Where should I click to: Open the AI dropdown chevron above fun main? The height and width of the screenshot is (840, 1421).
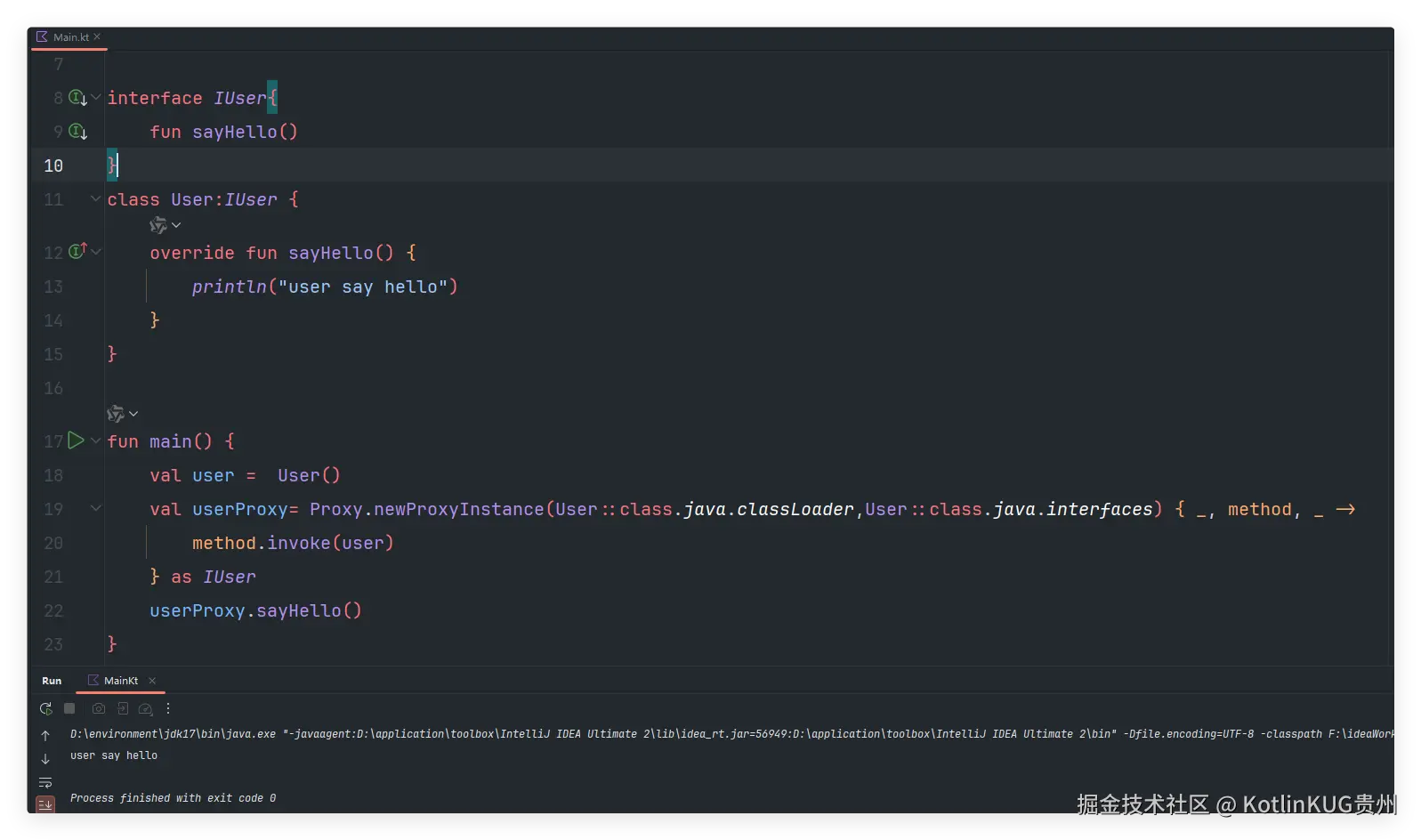(x=133, y=414)
